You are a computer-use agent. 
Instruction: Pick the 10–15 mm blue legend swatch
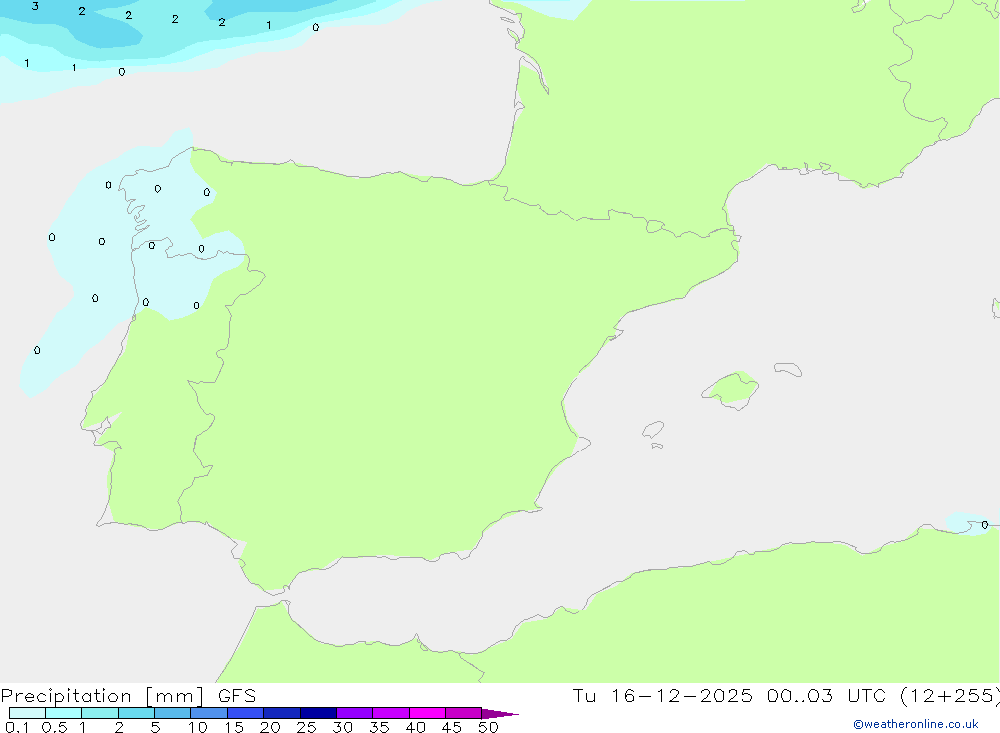point(209,713)
